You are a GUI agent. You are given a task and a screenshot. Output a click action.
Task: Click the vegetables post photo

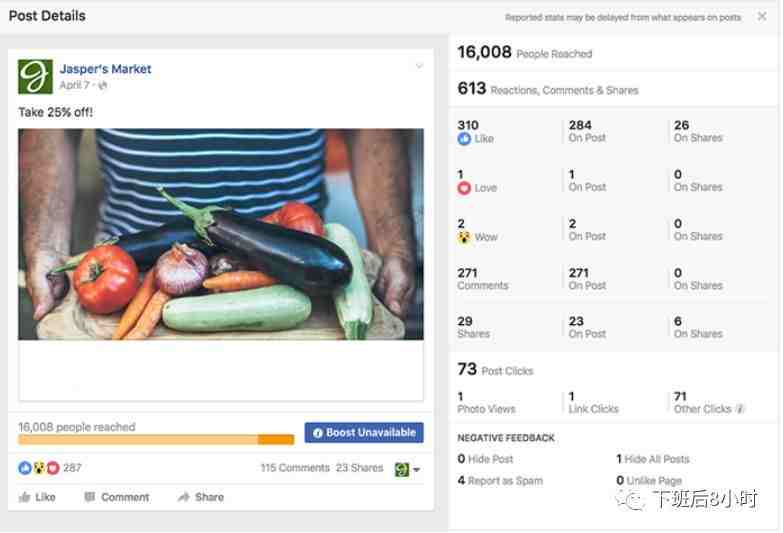221,234
